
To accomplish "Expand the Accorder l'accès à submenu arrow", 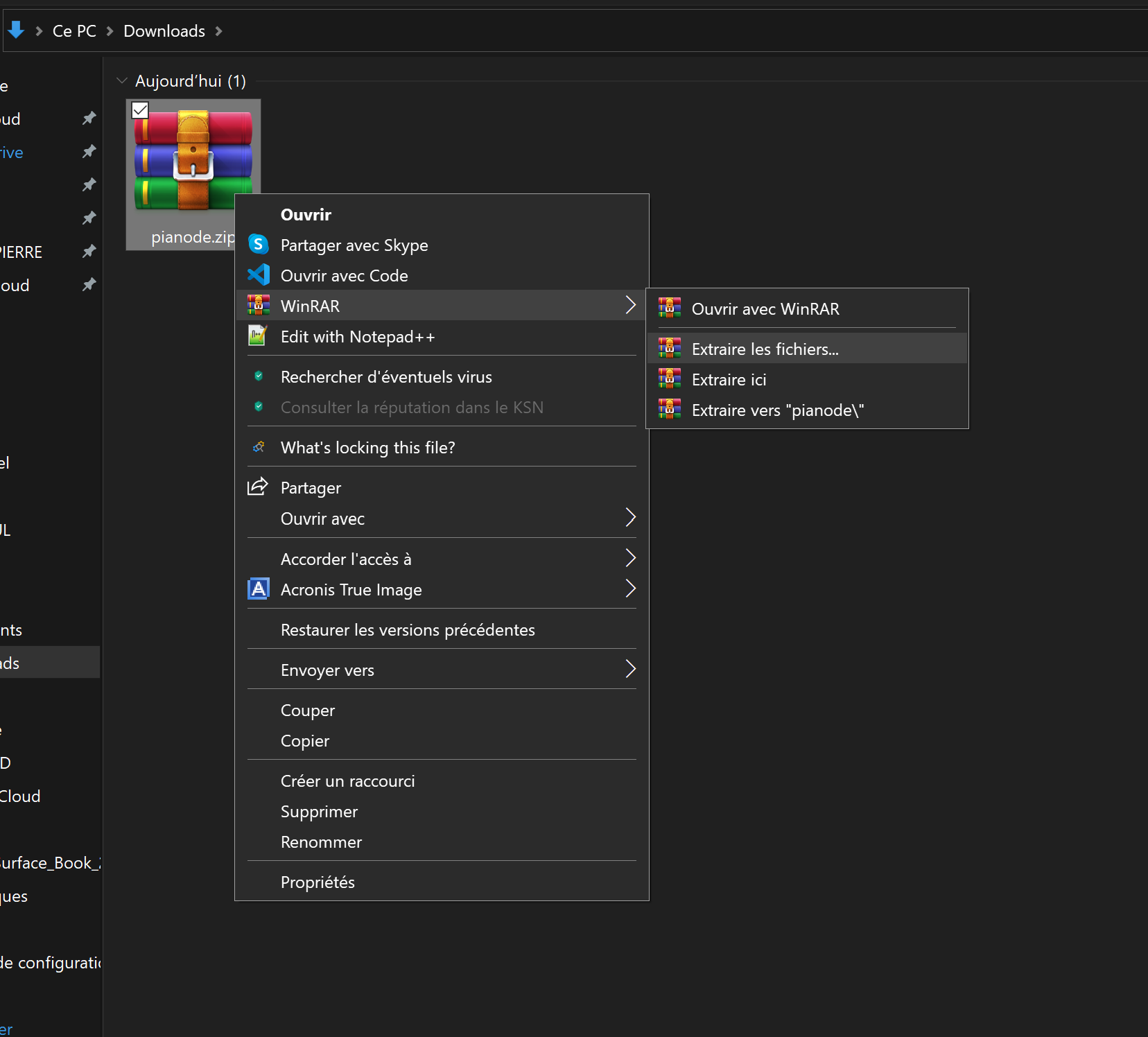I will [x=630, y=558].
